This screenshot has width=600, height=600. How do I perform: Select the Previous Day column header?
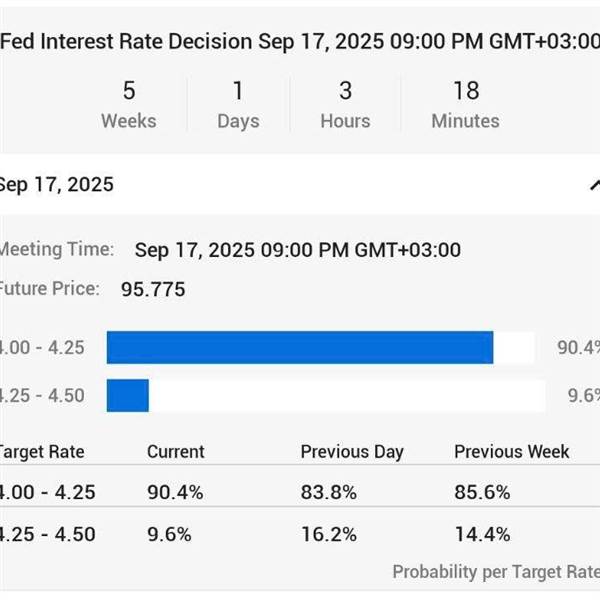[x=352, y=451]
